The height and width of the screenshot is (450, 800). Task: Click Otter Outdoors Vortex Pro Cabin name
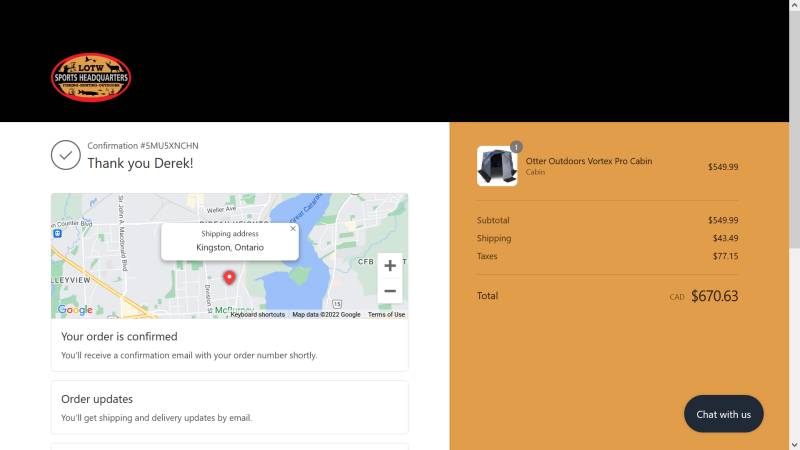pos(589,161)
